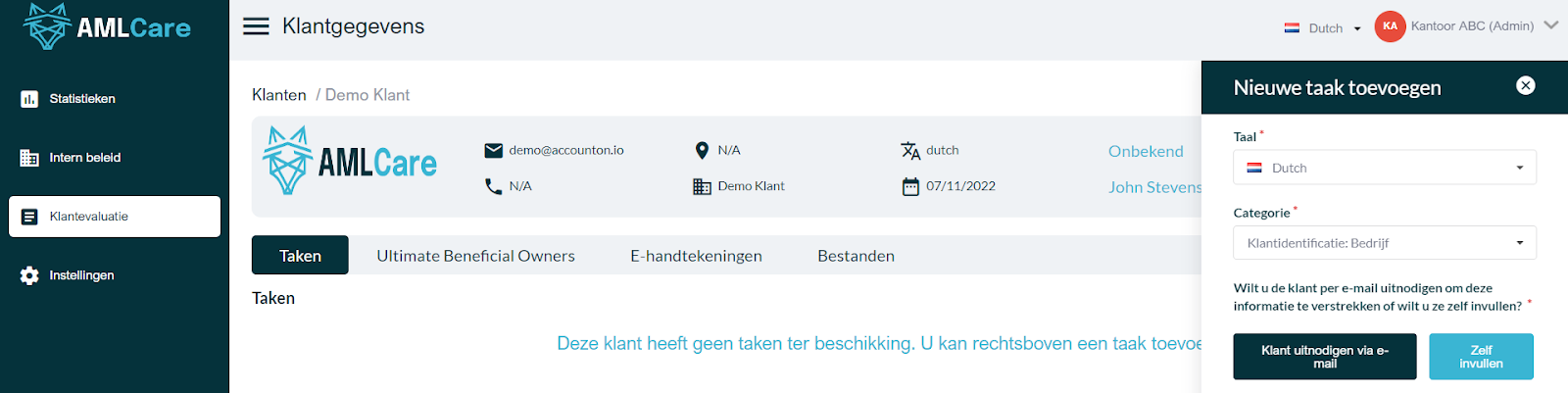Click the Instellingen gear icon
Viewport: 1568px width, 393px height.
click(x=29, y=275)
